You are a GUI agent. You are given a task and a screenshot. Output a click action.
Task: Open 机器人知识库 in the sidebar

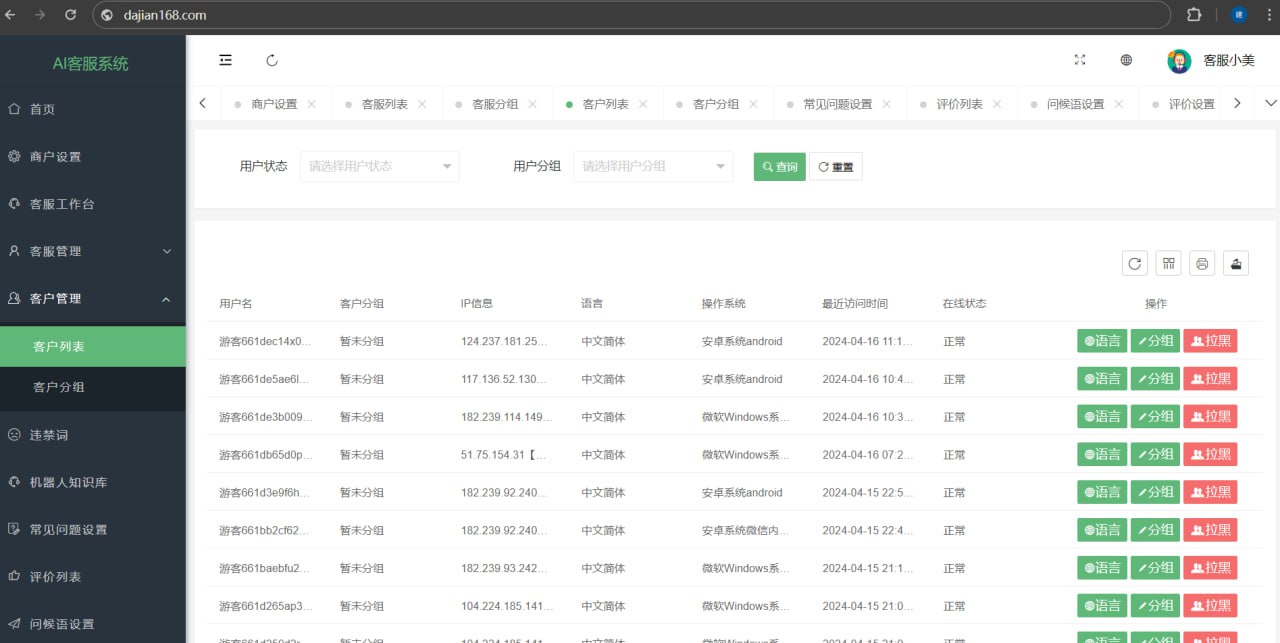(68, 482)
